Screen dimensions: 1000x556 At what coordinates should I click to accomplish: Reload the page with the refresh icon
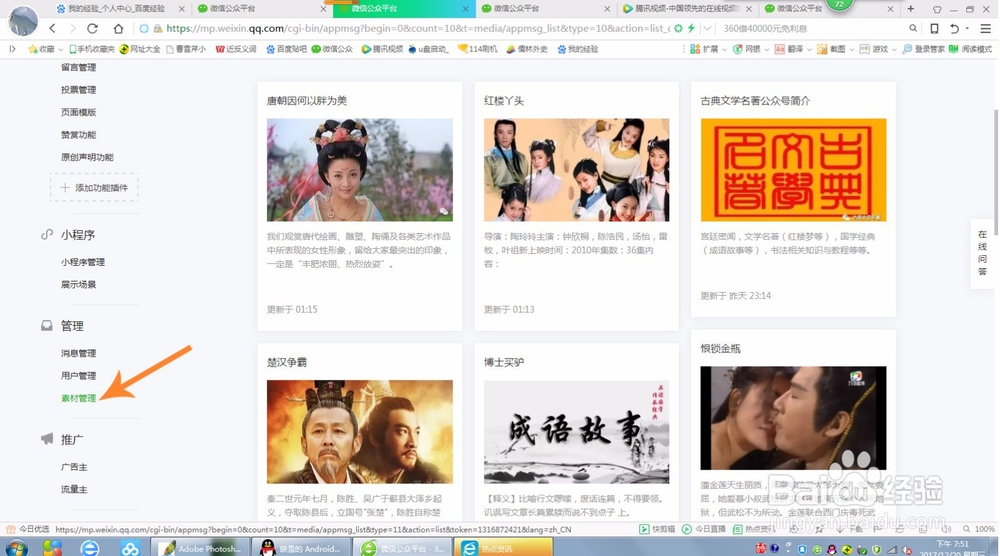(x=92, y=28)
